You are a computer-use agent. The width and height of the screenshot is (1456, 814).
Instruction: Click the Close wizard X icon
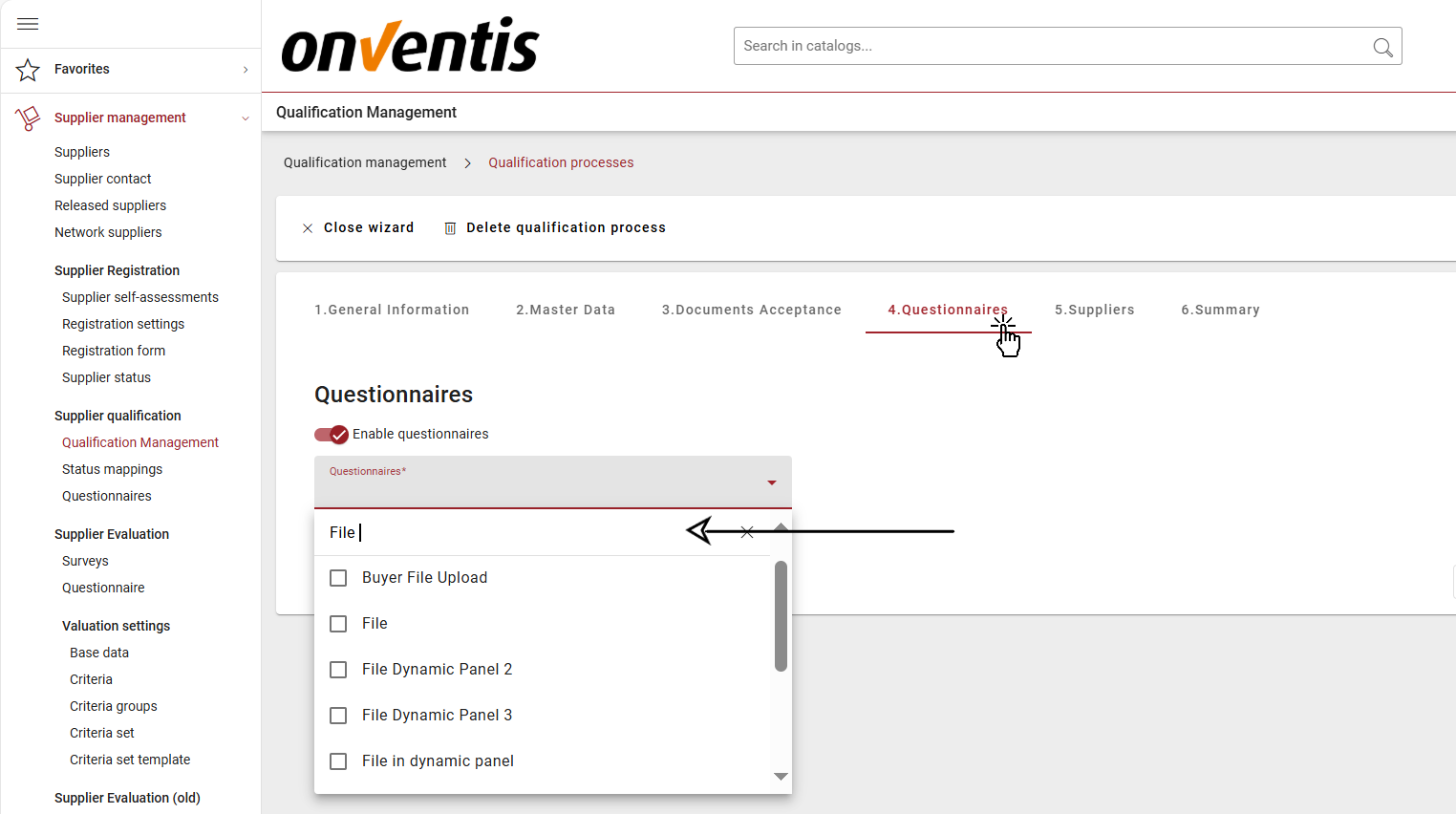pyautogui.click(x=308, y=228)
